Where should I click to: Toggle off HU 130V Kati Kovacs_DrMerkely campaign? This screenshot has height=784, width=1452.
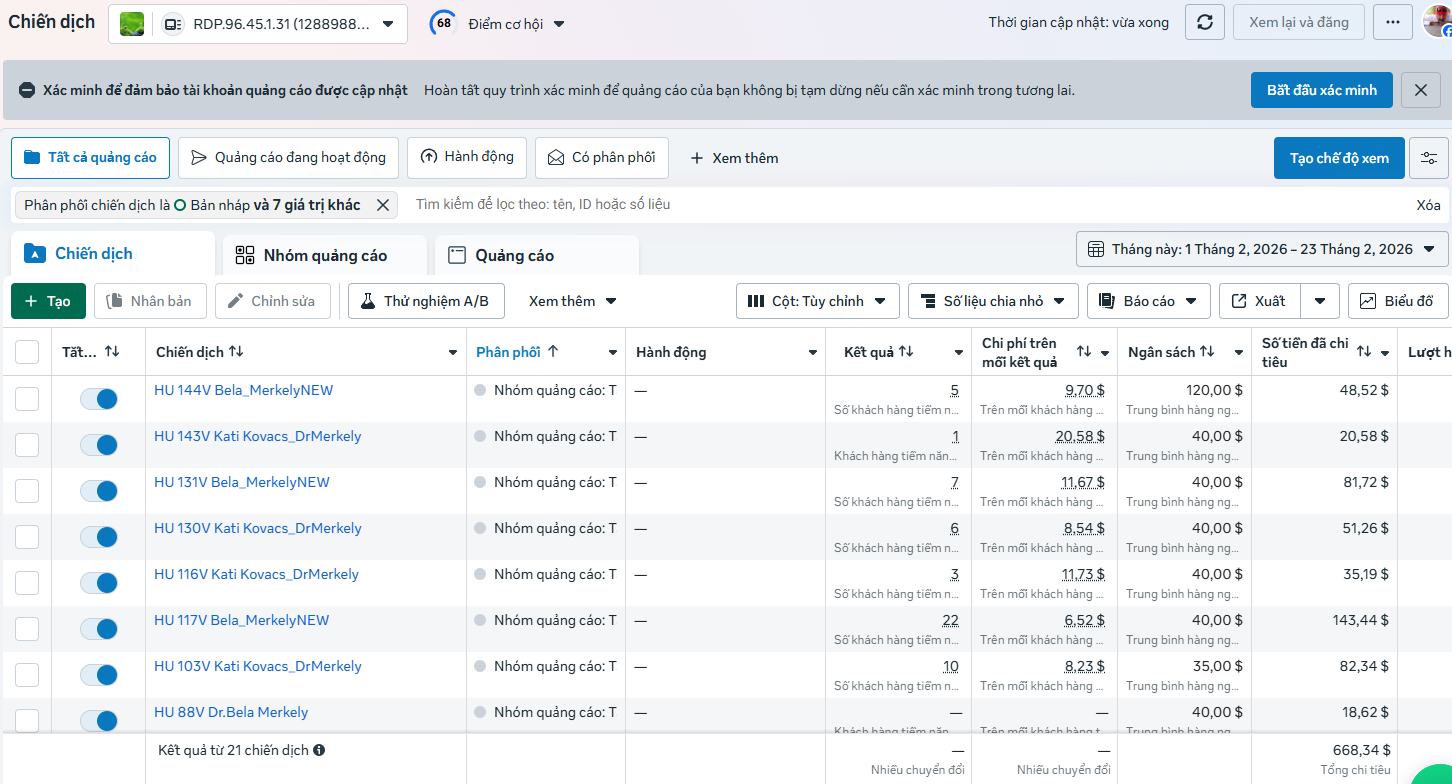click(x=99, y=537)
